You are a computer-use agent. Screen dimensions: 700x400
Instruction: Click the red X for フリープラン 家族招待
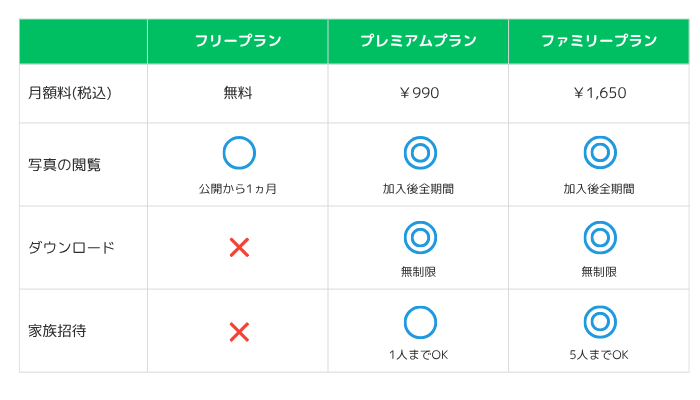pyautogui.click(x=239, y=332)
